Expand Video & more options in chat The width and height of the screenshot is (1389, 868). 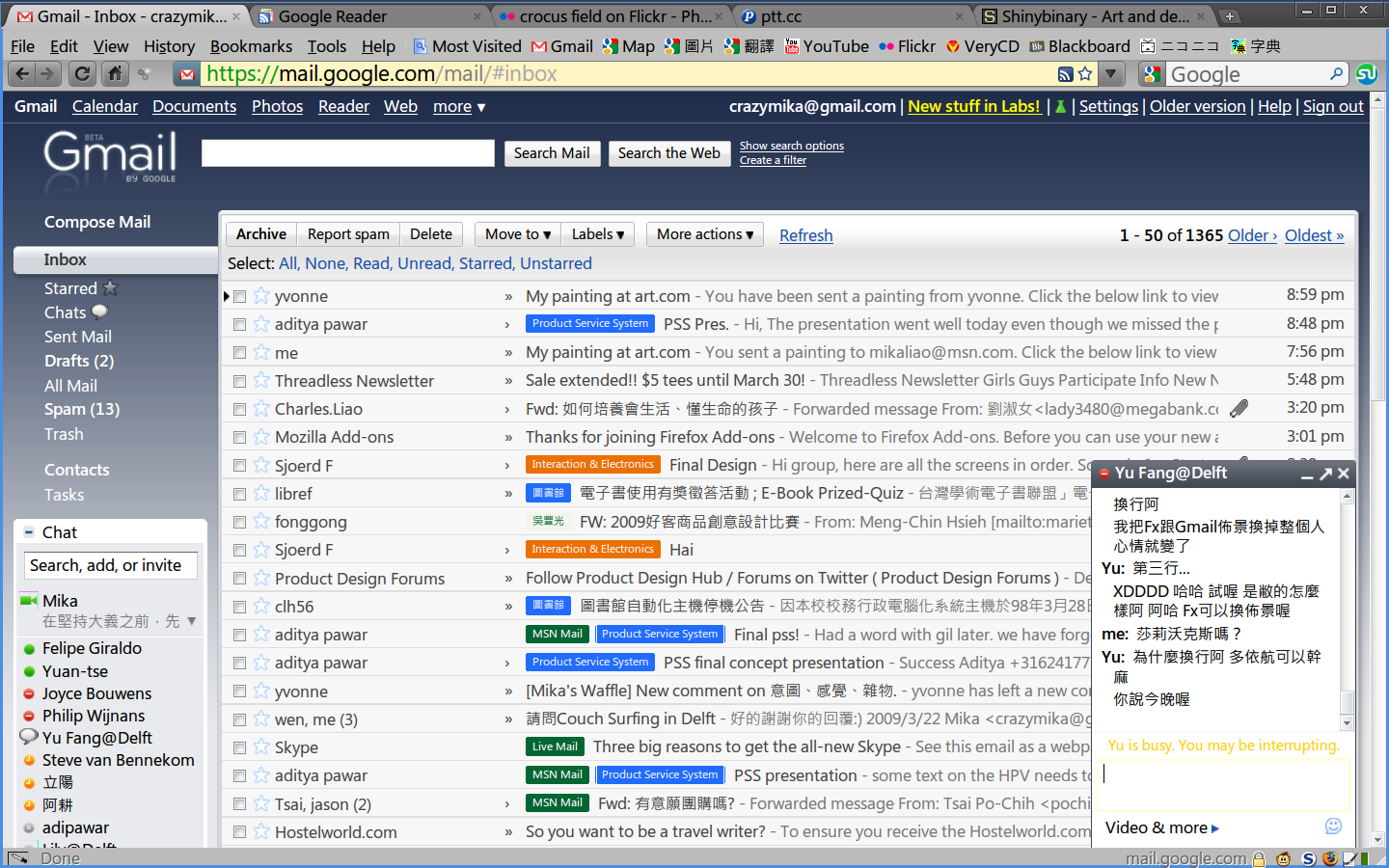pos(1162,827)
